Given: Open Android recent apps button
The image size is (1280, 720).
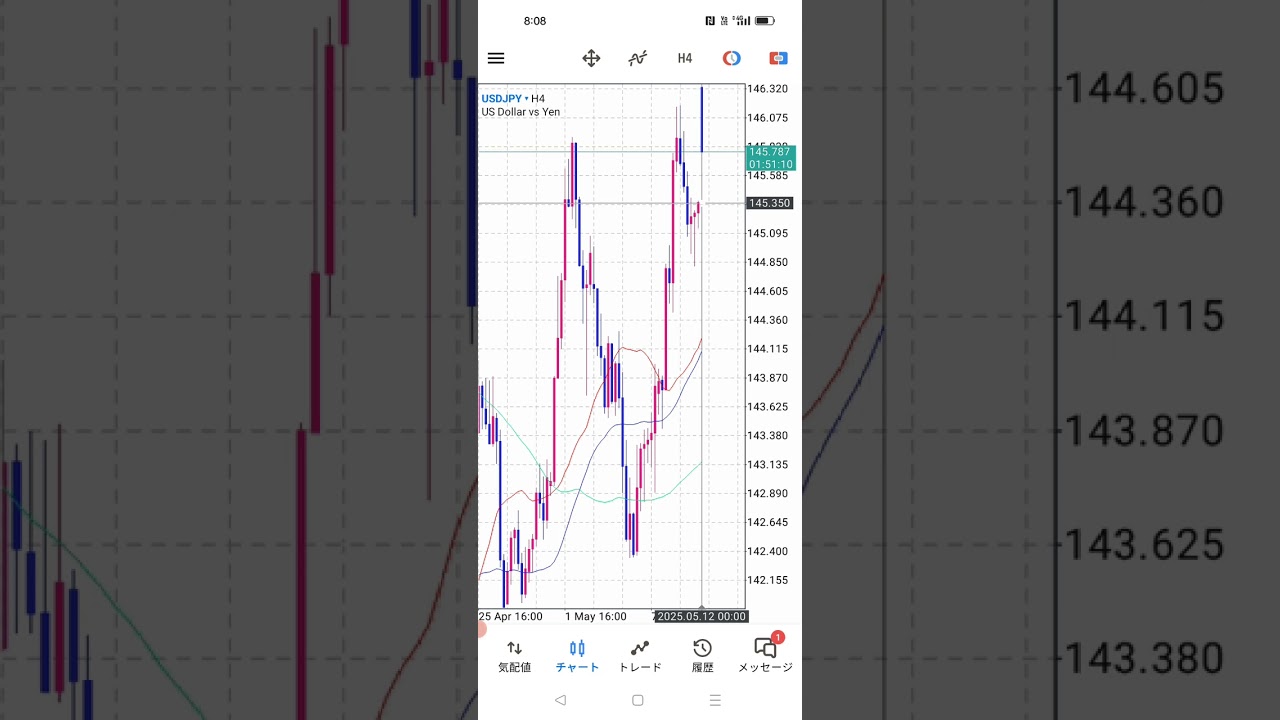Looking at the screenshot, I should (715, 700).
